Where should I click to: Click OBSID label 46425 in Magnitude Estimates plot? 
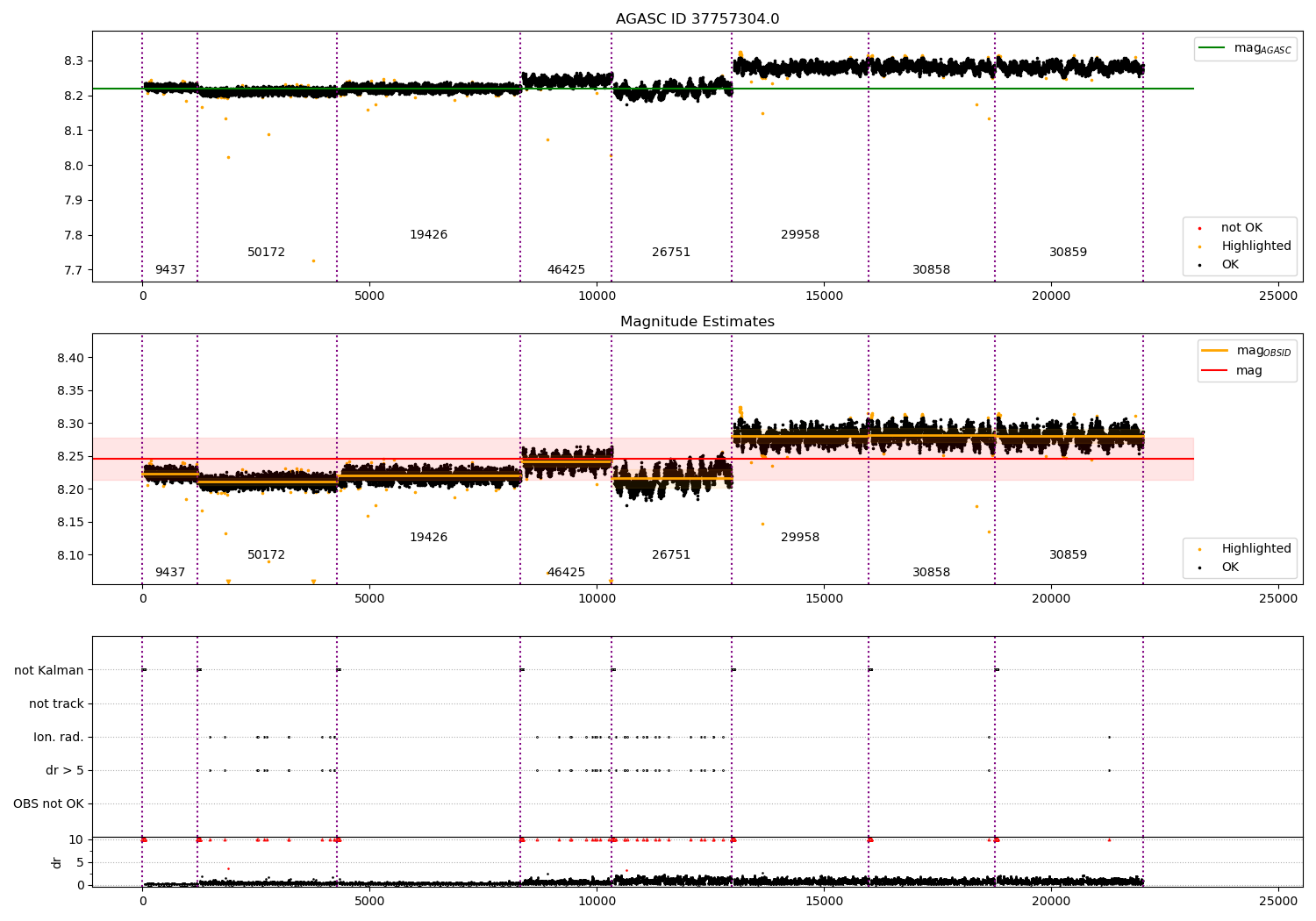[x=566, y=573]
